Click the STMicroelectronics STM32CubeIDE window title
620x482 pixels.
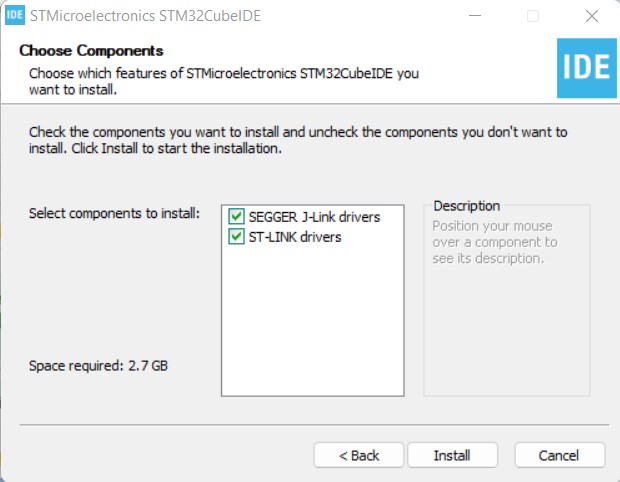pos(139,16)
